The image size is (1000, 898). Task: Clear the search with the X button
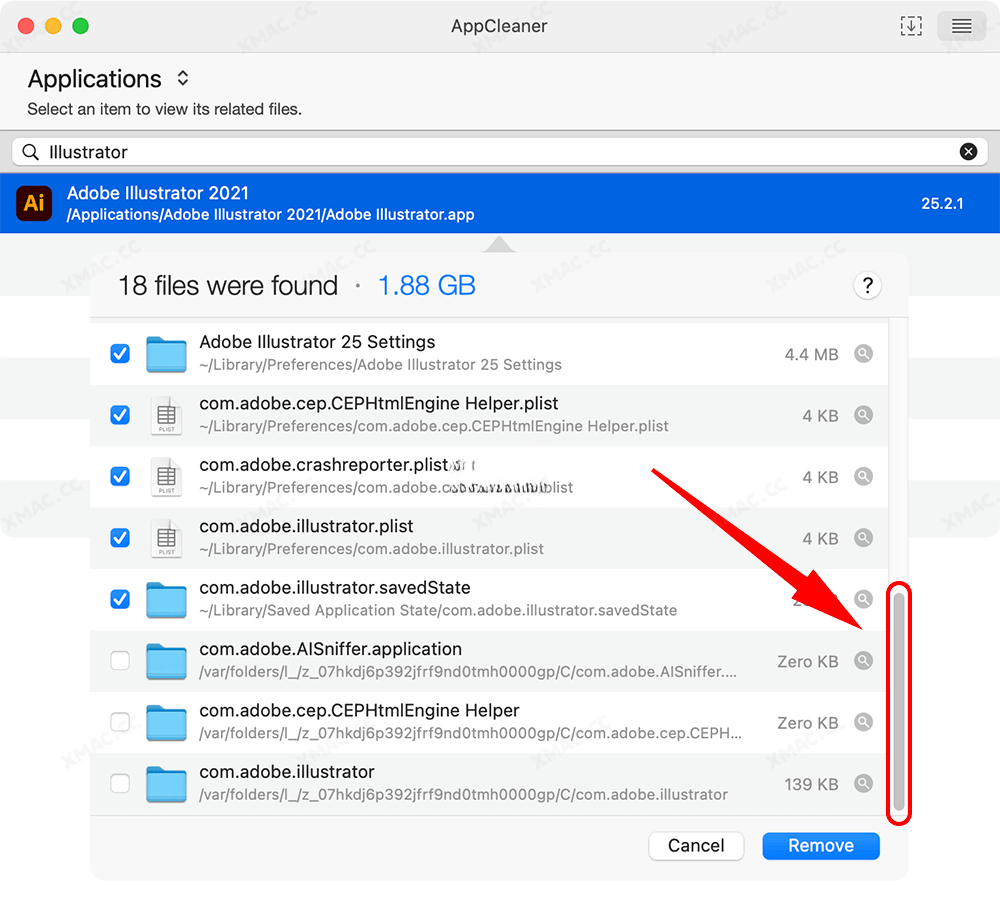(968, 151)
